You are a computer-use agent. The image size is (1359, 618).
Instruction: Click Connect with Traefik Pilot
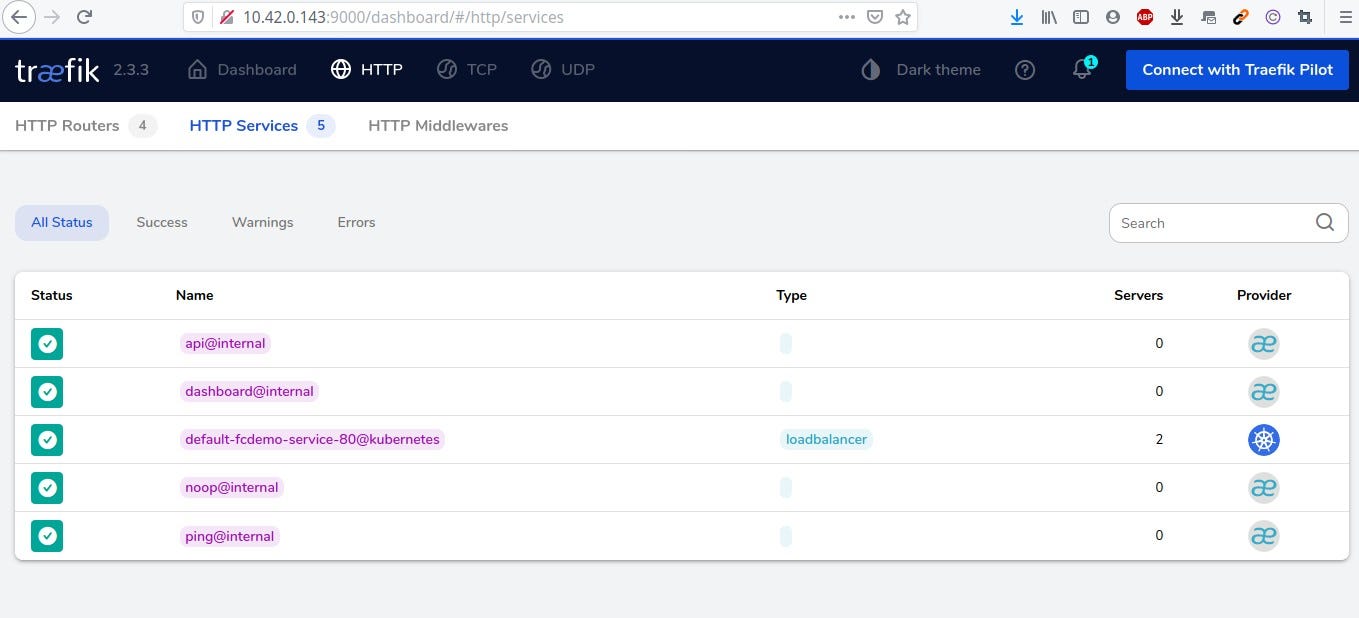pyautogui.click(x=1238, y=70)
